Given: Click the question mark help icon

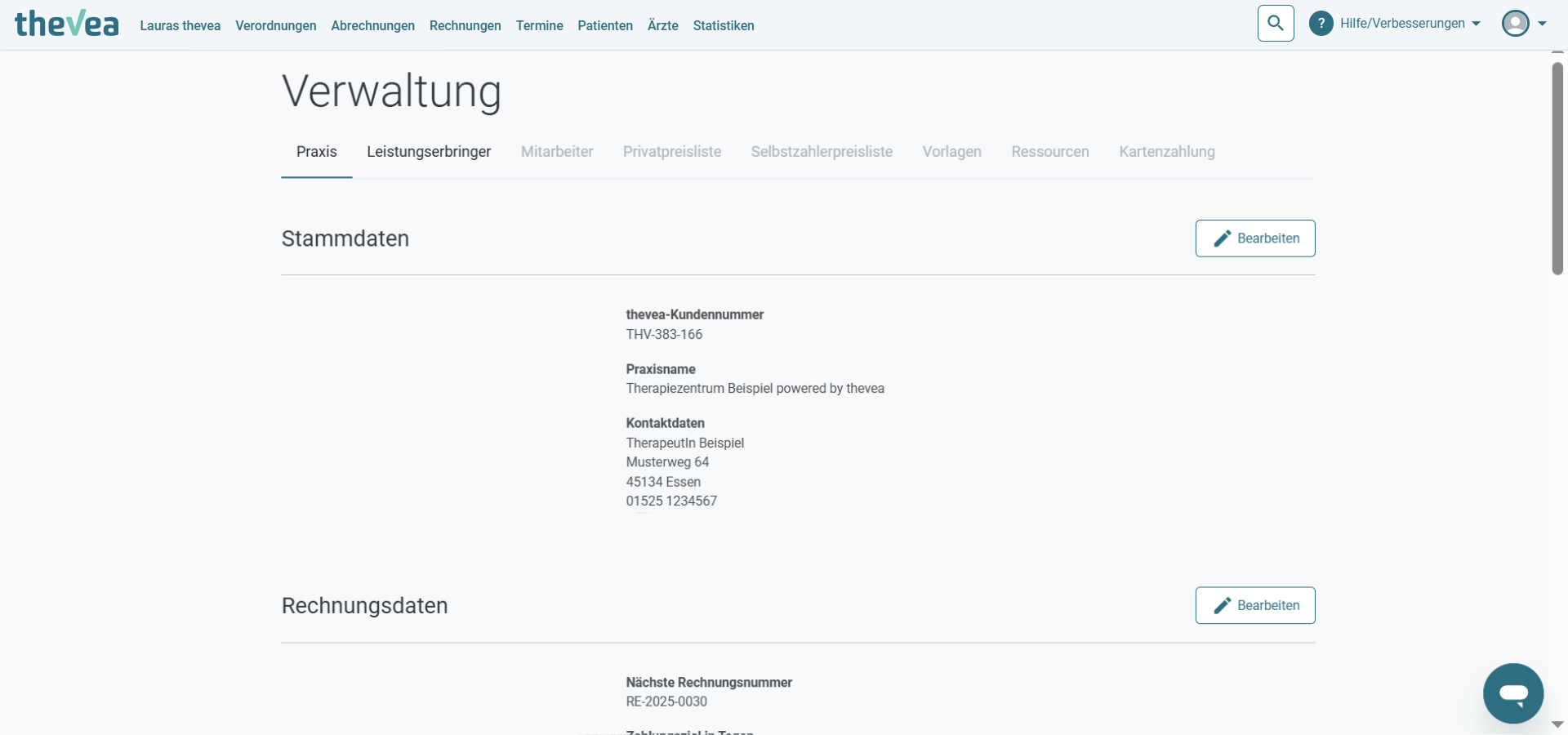Looking at the screenshot, I should pos(1321,24).
